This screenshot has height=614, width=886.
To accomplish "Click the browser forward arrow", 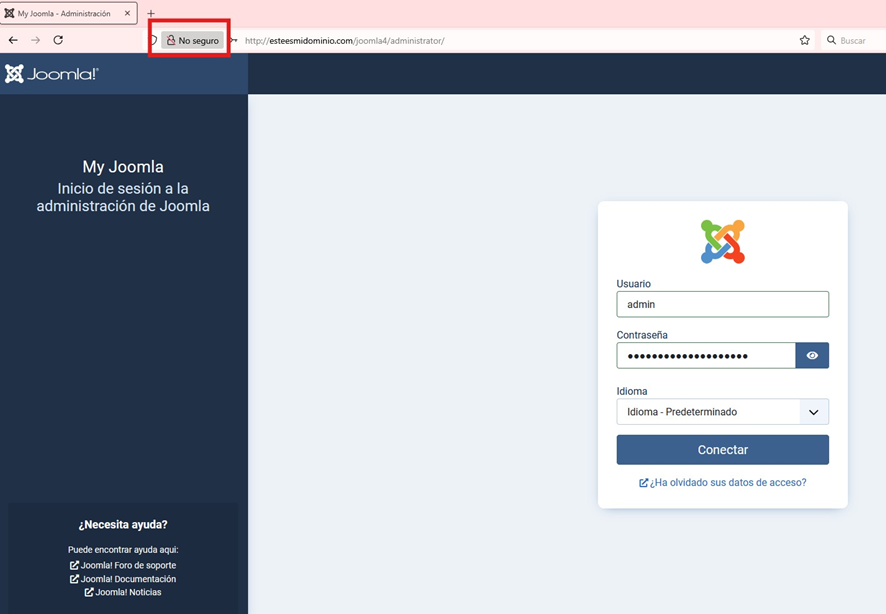I will (36, 40).
